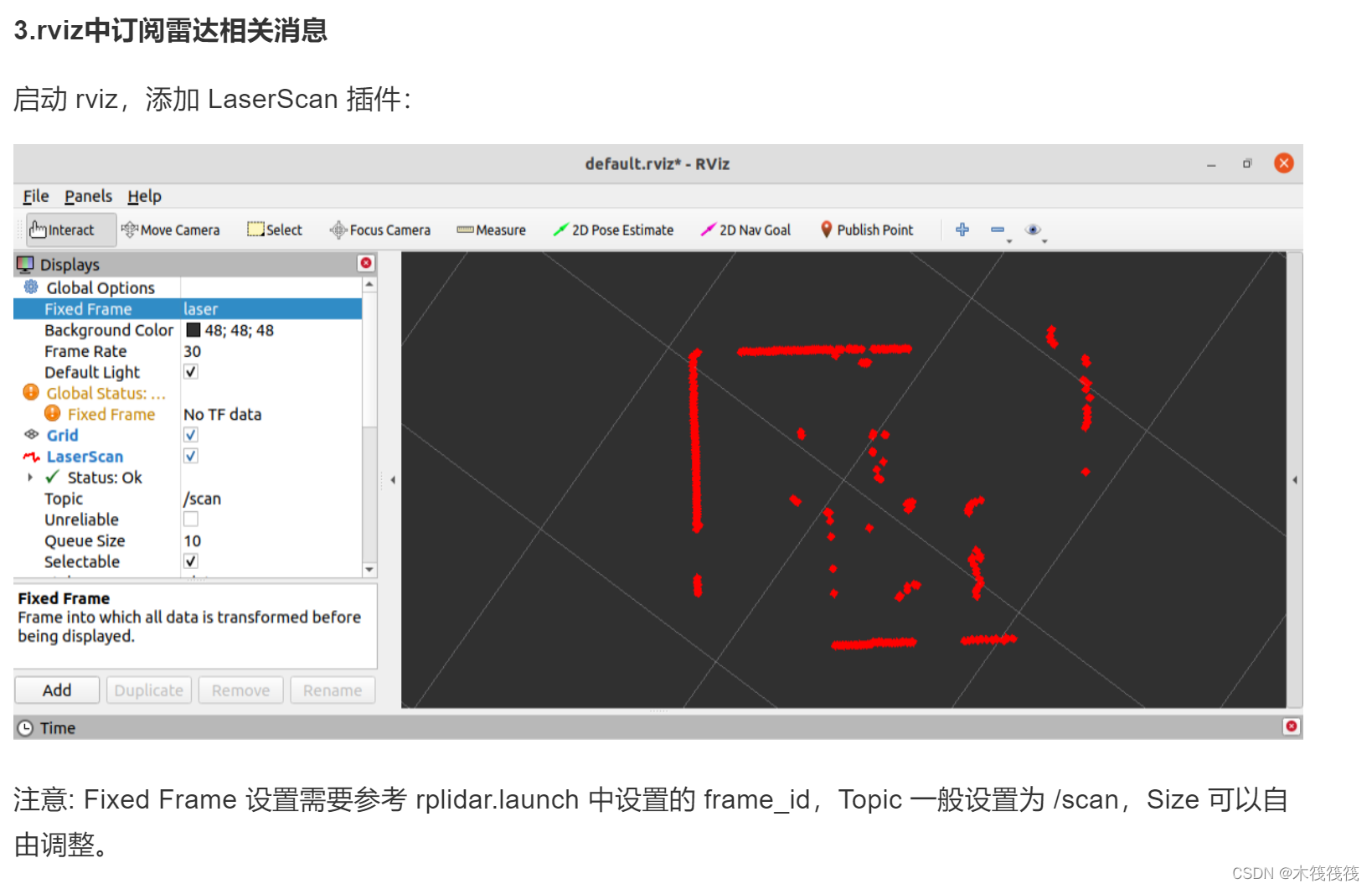The height and width of the screenshot is (889, 1372).
Task: Toggle the Grid display checkbox
Action: [x=191, y=434]
